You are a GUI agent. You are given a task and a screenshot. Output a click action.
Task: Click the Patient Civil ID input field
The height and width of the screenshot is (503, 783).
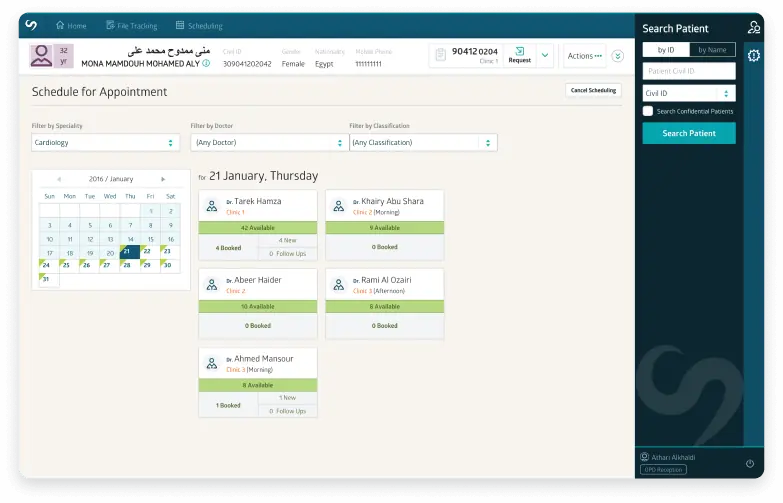click(x=689, y=71)
